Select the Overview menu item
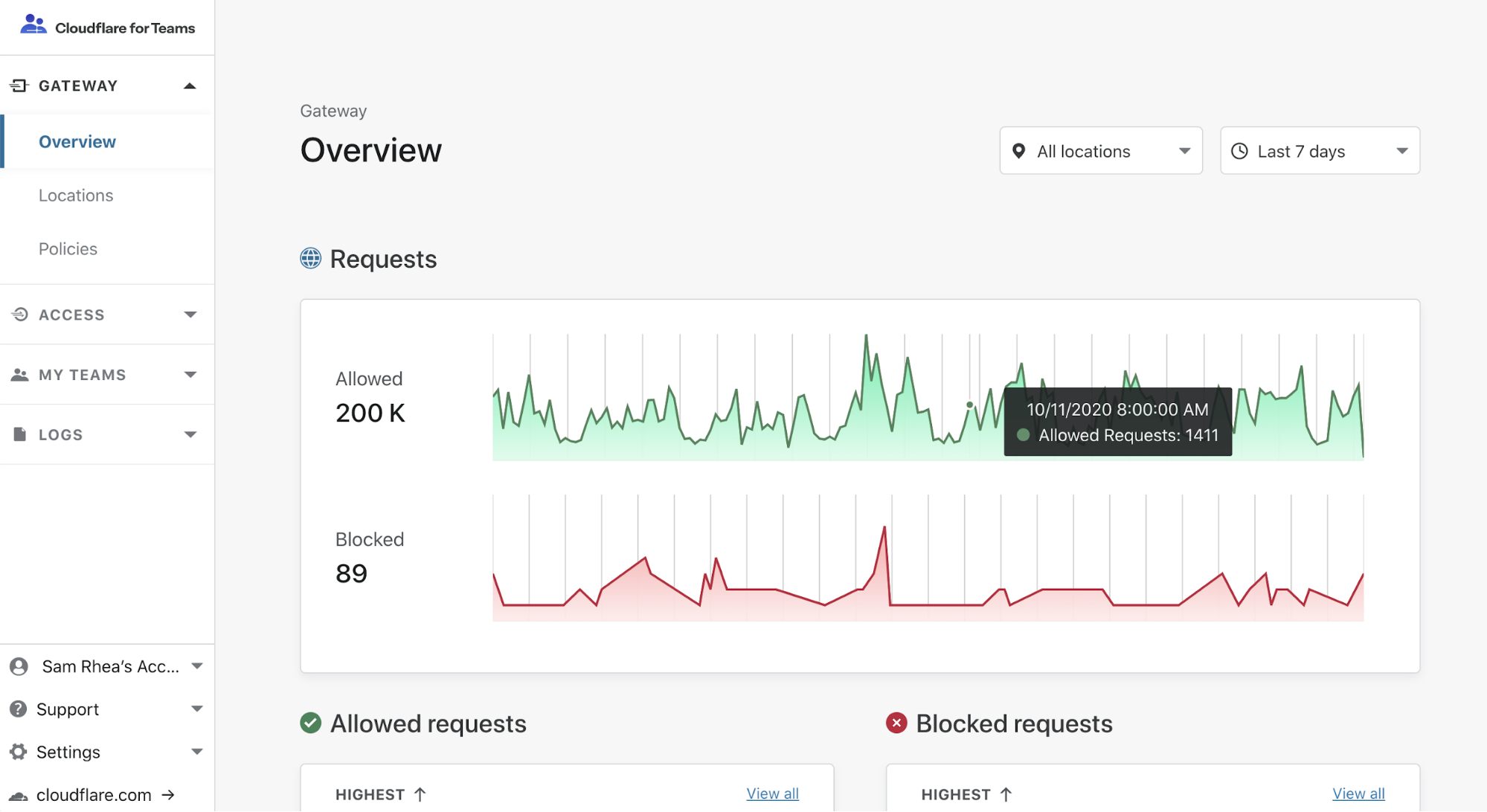1487x812 pixels. pyautogui.click(x=77, y=141)
